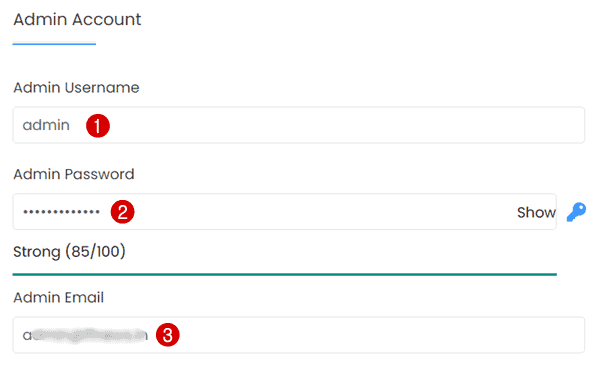Focus the Admin Password input field
The width and height of the screenshot is (600, 369).
(x=285, y=212)
